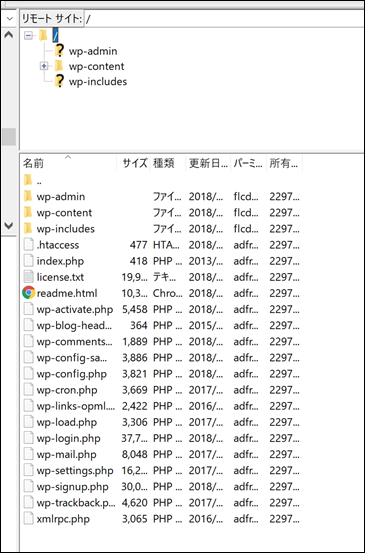The width and height of the screenshot is (365, 553).
Task: Select the xmlrpc.php file name
Action: (x=63, y=519)
